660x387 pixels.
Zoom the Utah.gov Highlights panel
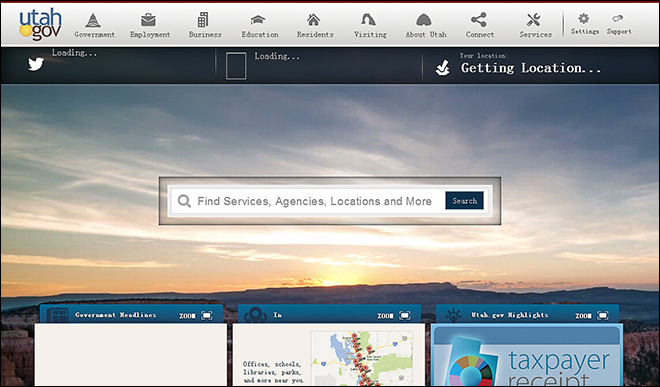tap(592, 315)
